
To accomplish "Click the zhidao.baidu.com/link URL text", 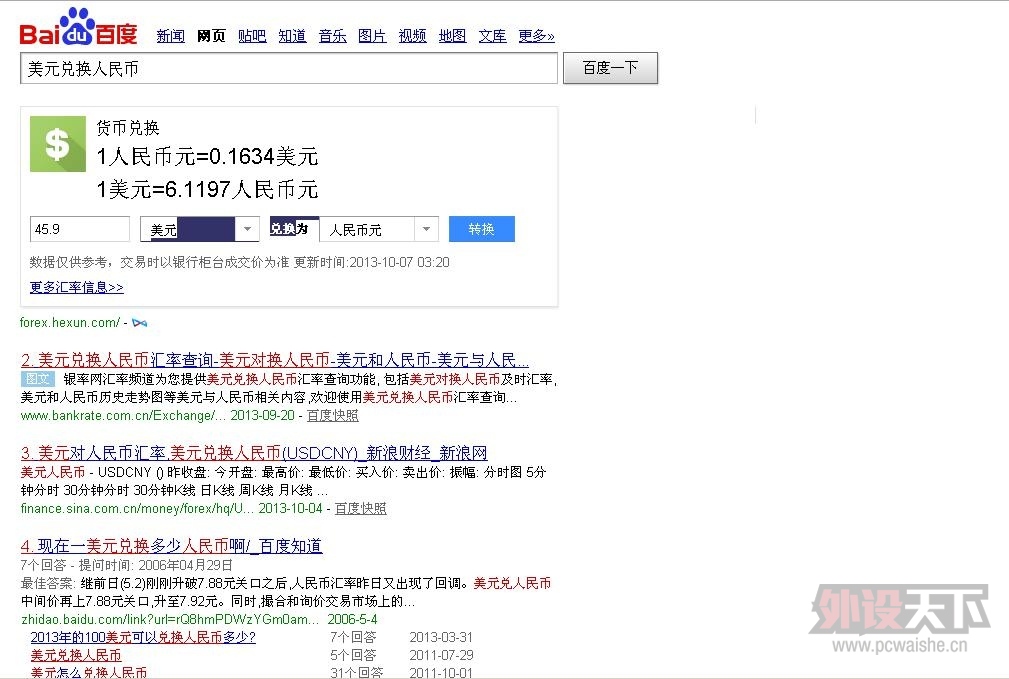I will click(x=170, y=619).
